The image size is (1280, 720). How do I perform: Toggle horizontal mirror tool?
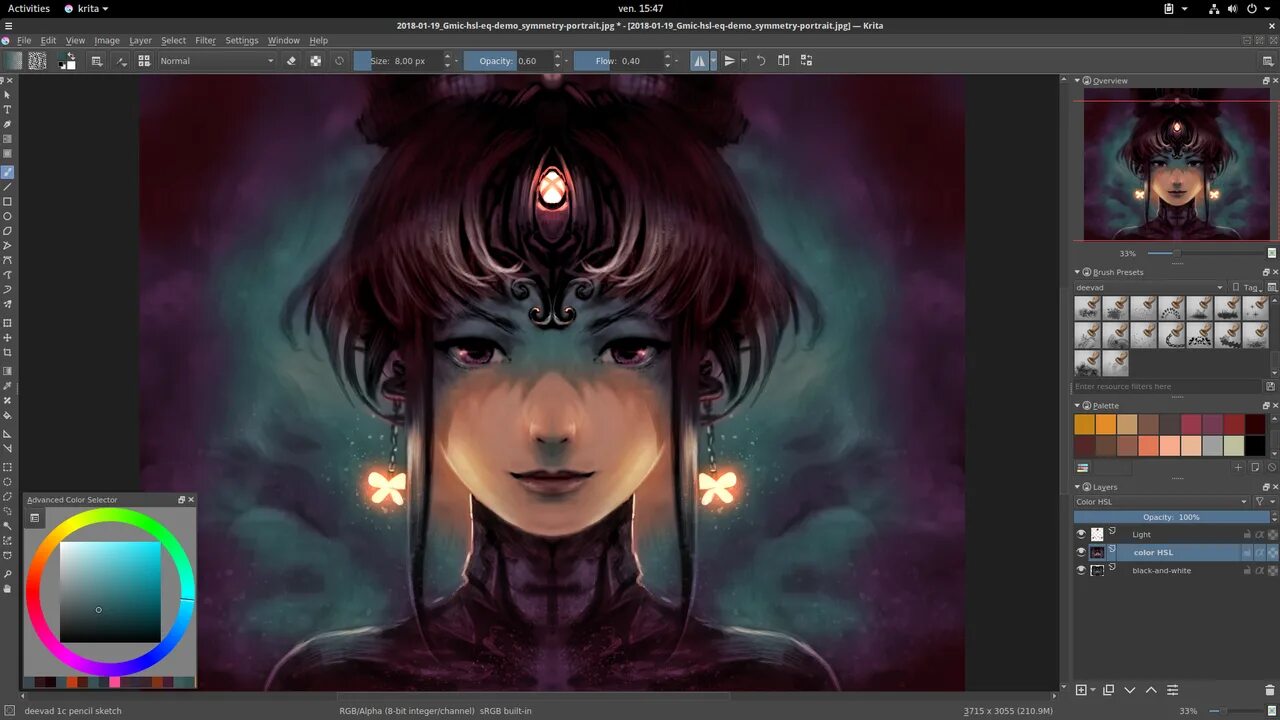click(x=699, y=61)
